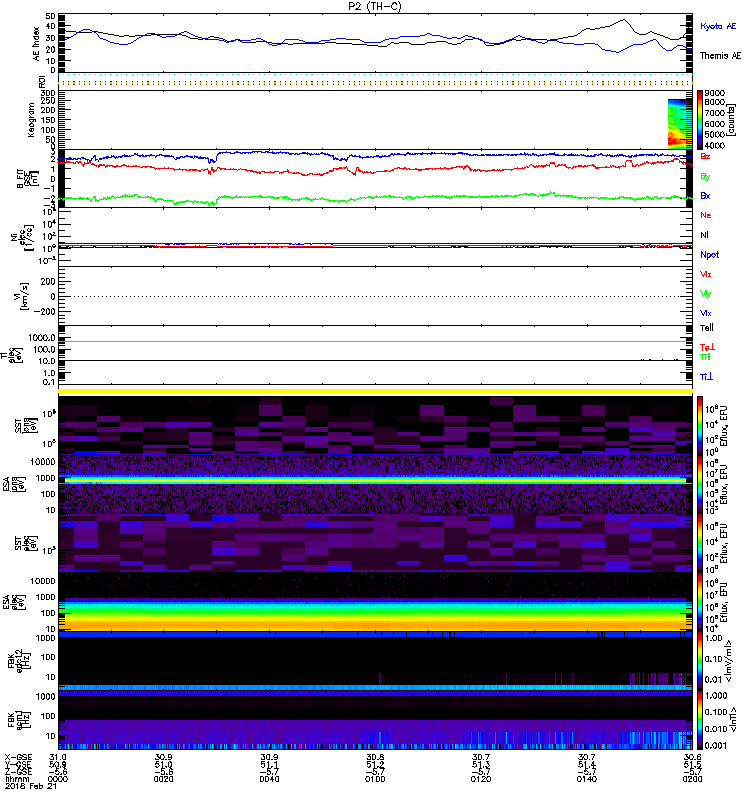Click the plot title P2 (TH-C)
This screenshot has height=800, width=750.
[x=374, y=6]
